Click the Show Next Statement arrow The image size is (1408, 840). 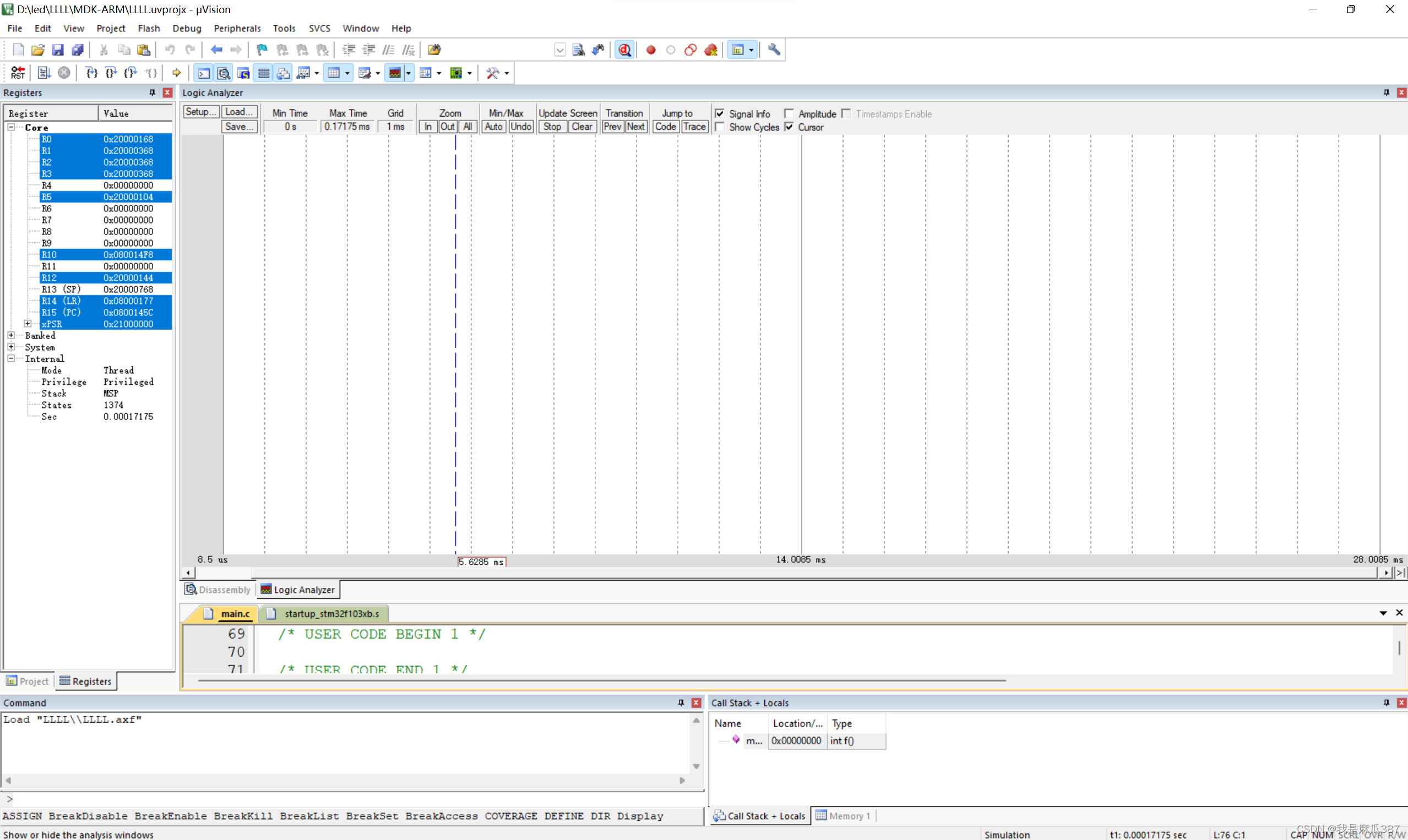tap(177, 73)
